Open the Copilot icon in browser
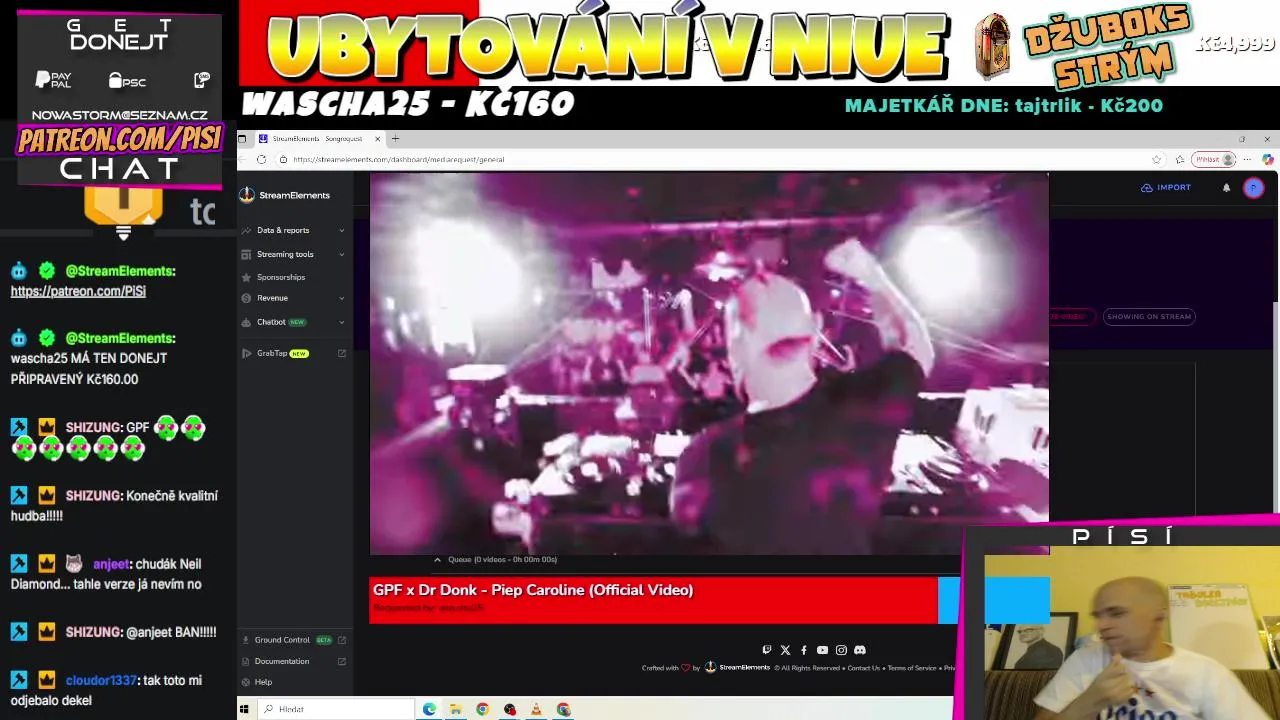Viewport: 1280px width, 720px height. [1267, 159]
